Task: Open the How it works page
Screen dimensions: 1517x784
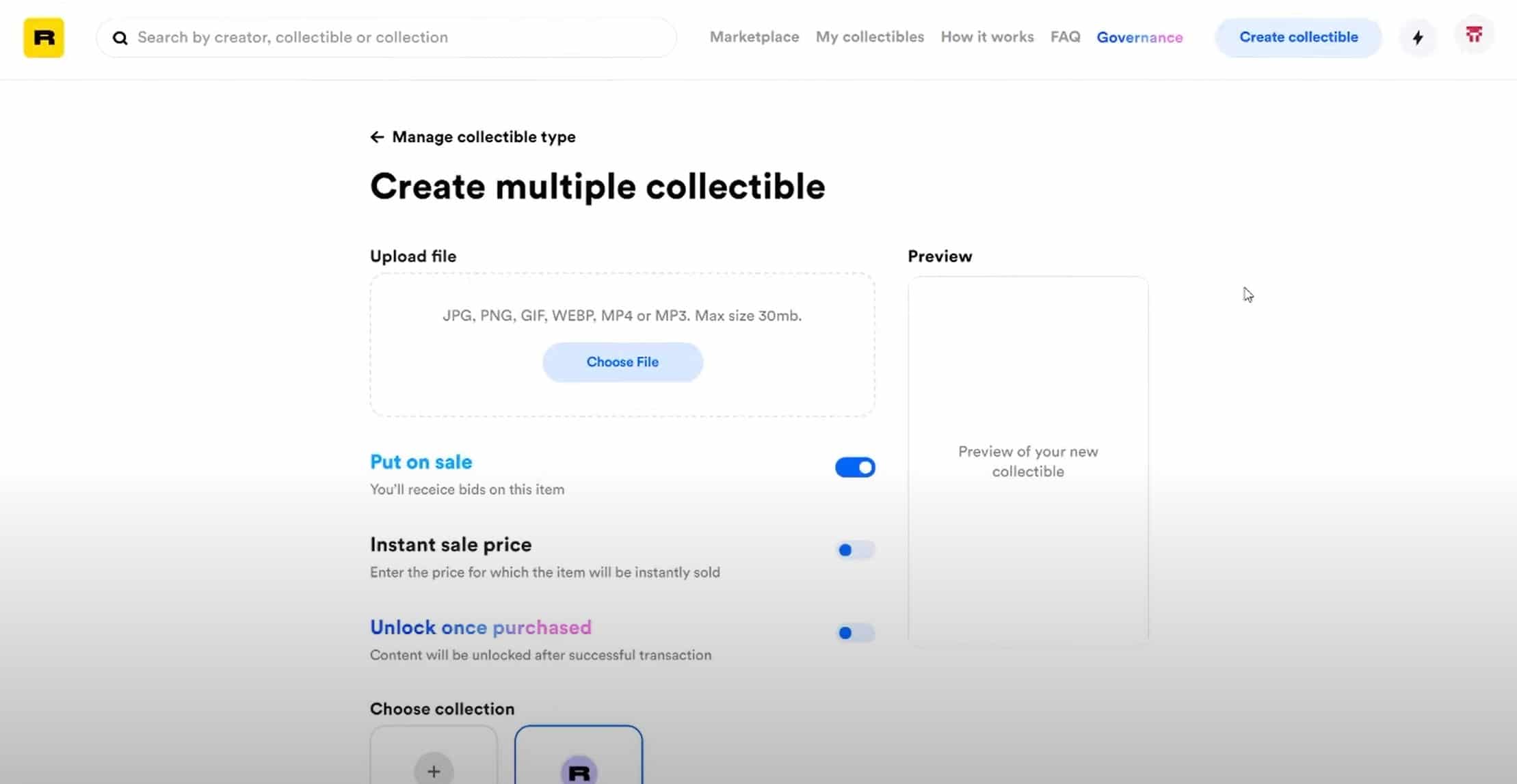Action: 987,37
